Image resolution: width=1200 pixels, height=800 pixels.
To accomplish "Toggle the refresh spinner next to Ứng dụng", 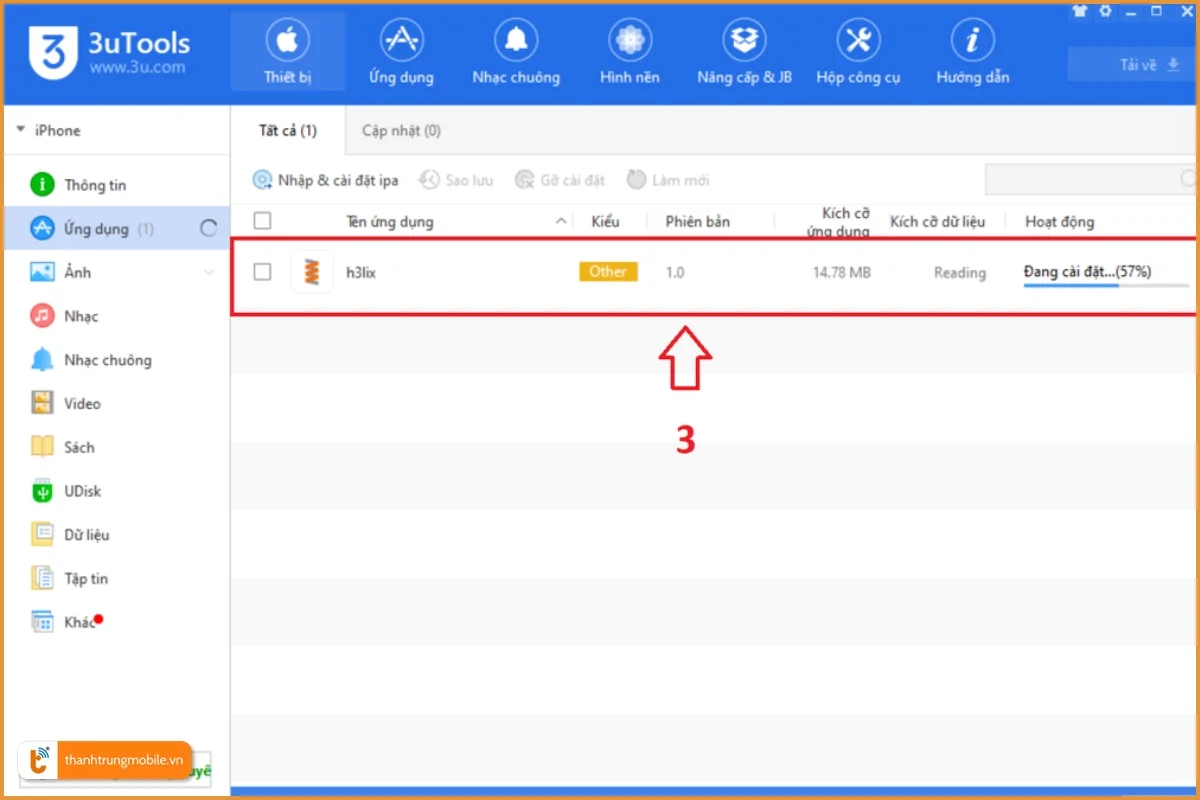I will [x=208, y=228].
